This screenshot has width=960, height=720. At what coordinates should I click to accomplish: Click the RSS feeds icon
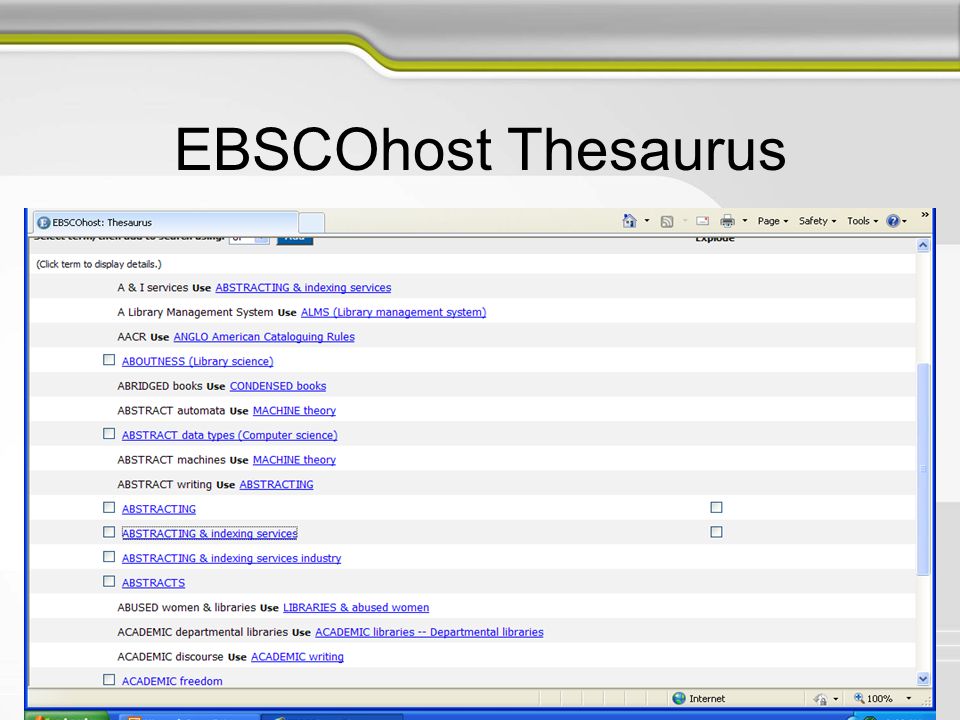click(x=667, y=222)
